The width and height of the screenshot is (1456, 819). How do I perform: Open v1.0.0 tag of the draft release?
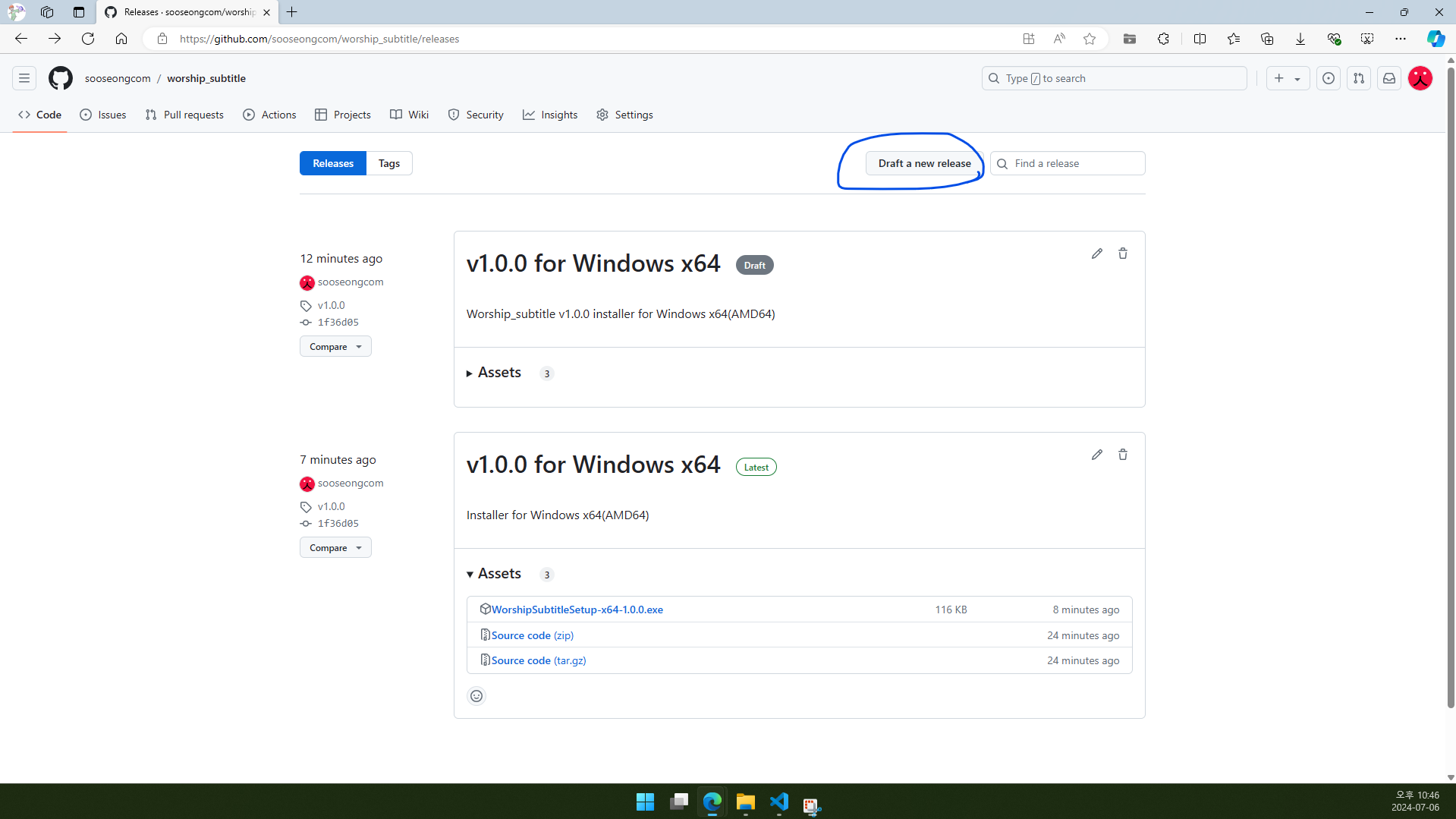point(331,305)
